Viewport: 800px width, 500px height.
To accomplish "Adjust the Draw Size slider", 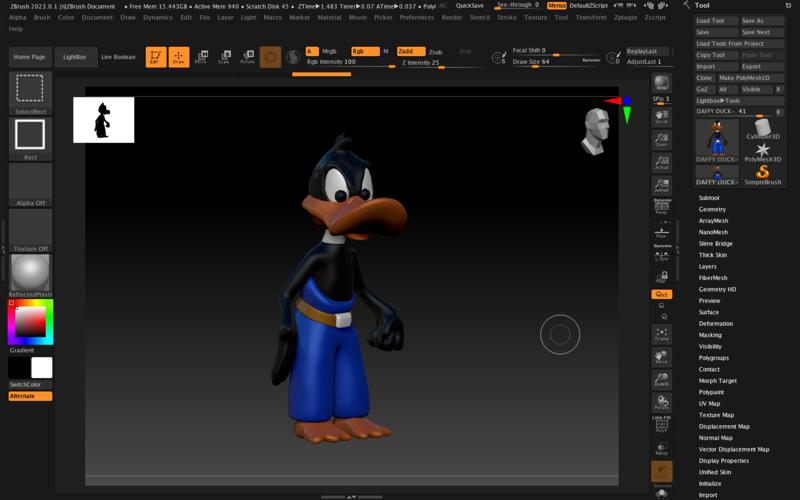I will click(556, 62).
